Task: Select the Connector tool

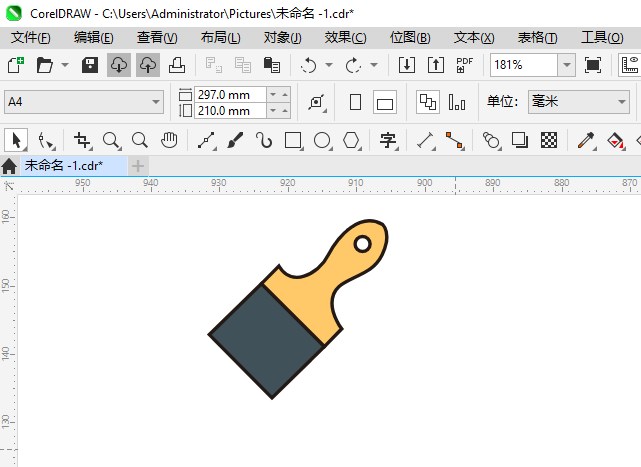Action: [455, 141]
